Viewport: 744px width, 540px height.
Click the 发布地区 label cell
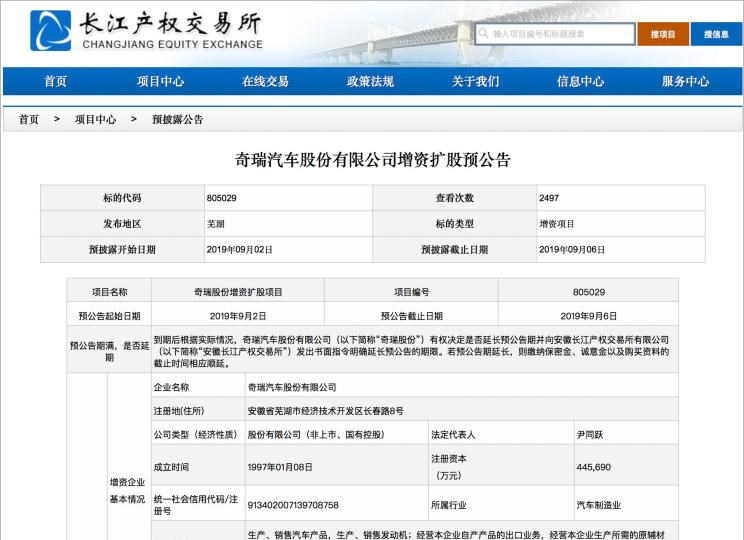pyautogui.click(x=122, y=223)
